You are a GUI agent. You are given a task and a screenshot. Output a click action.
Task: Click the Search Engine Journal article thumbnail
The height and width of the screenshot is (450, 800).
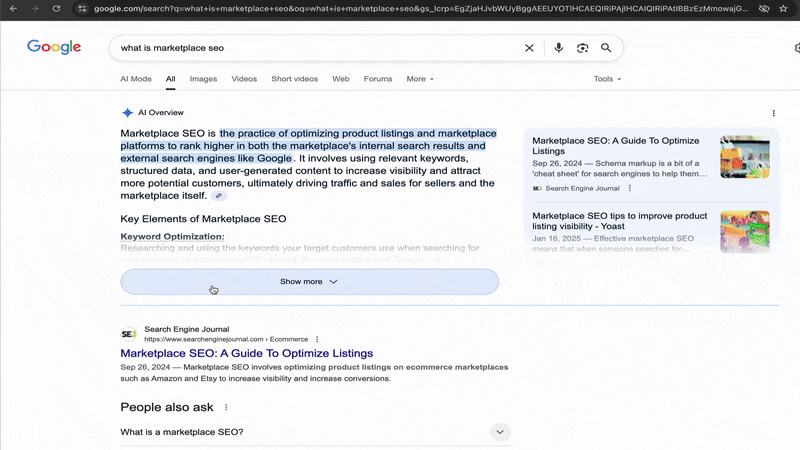click(744, 157)
